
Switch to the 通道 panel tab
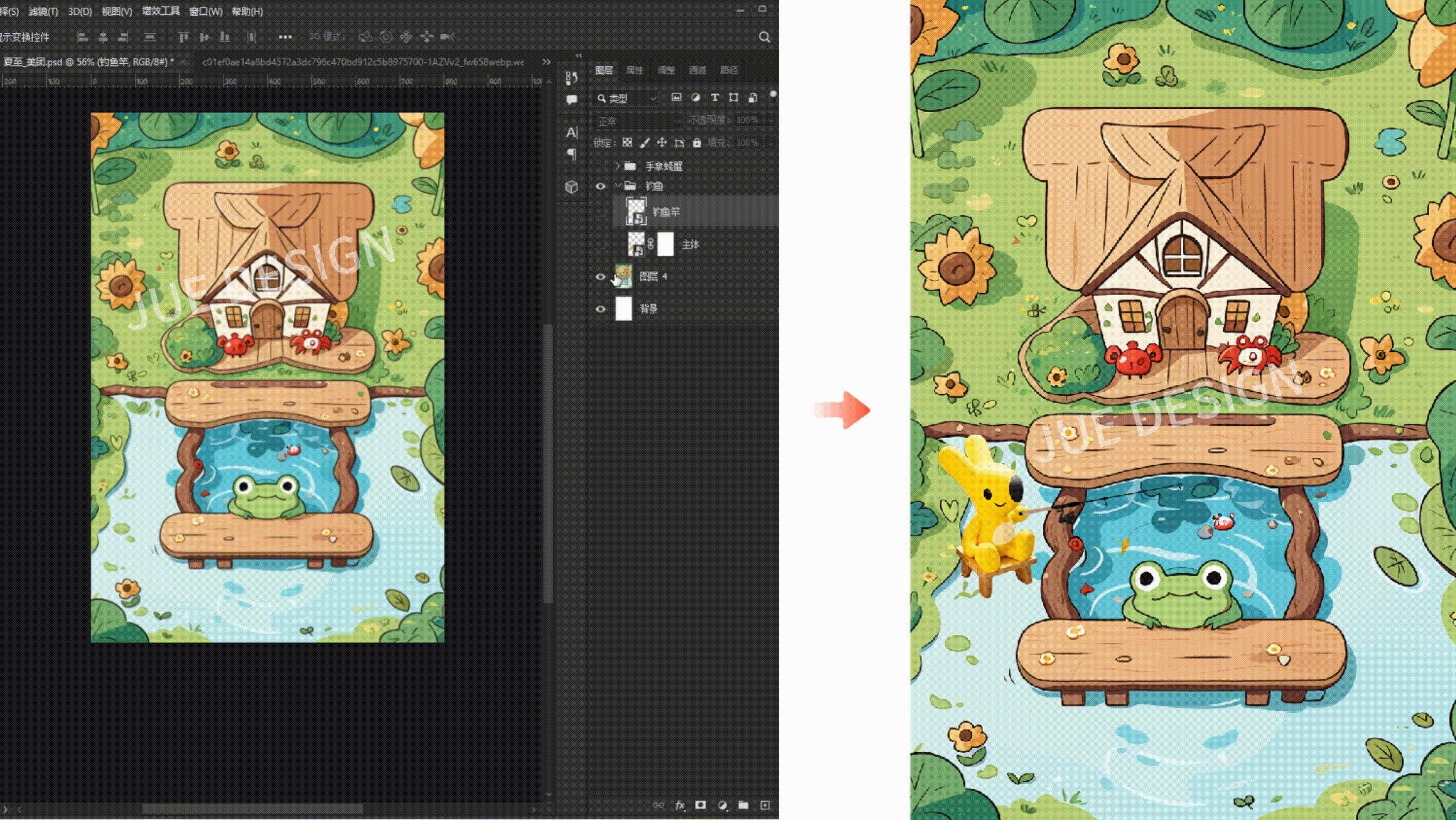(697, 70)
